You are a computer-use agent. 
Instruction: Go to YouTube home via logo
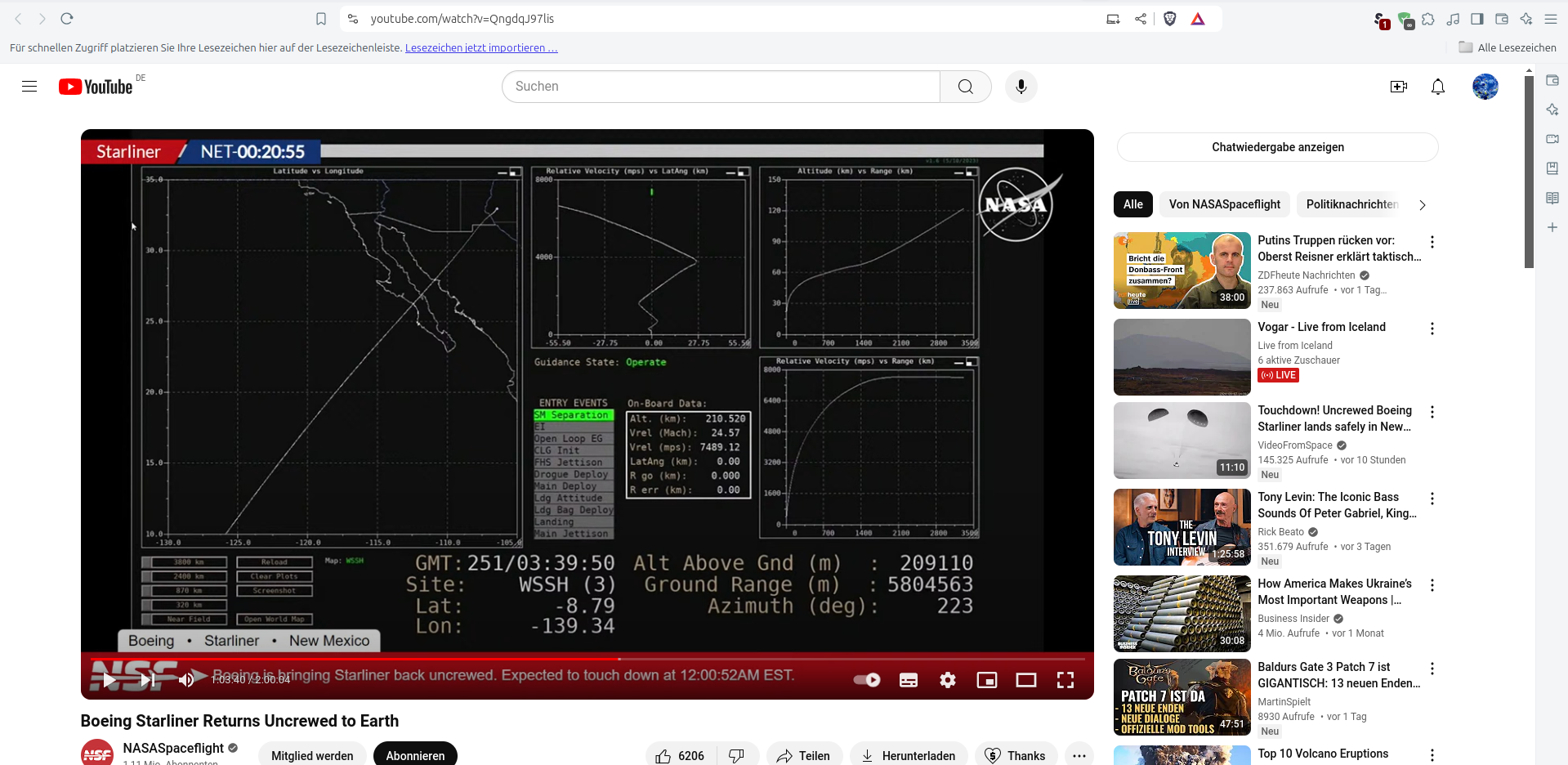pyautogui.click(x=96, y=87)
